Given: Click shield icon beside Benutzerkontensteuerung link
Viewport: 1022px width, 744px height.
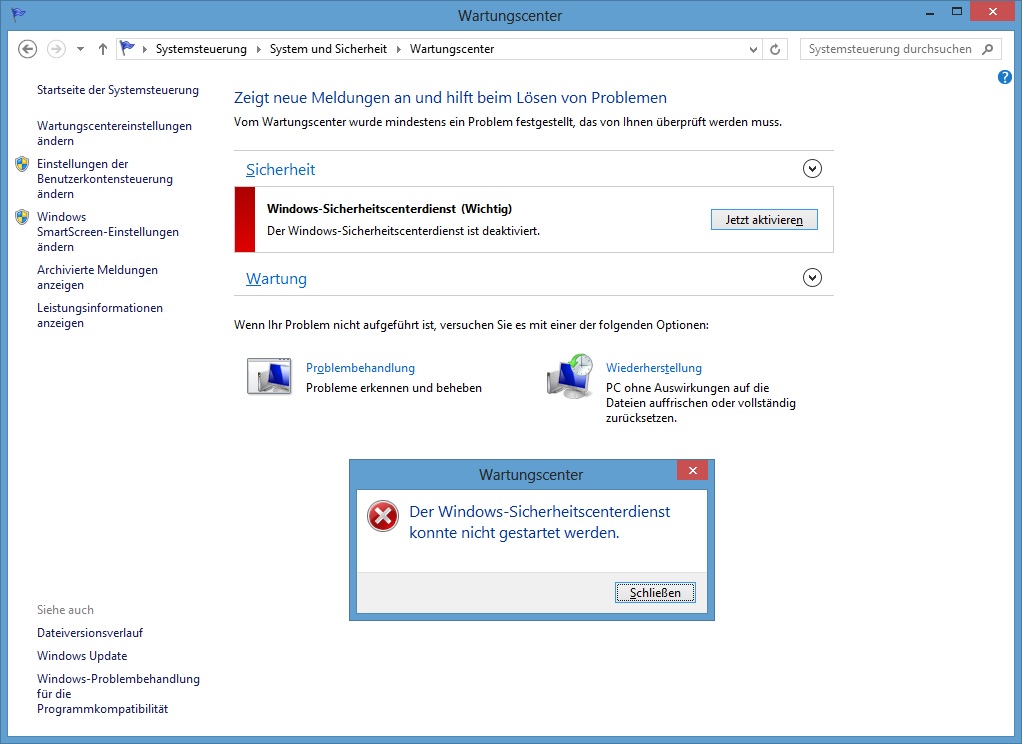Looking at the screenshot, I should coord(22,164).
